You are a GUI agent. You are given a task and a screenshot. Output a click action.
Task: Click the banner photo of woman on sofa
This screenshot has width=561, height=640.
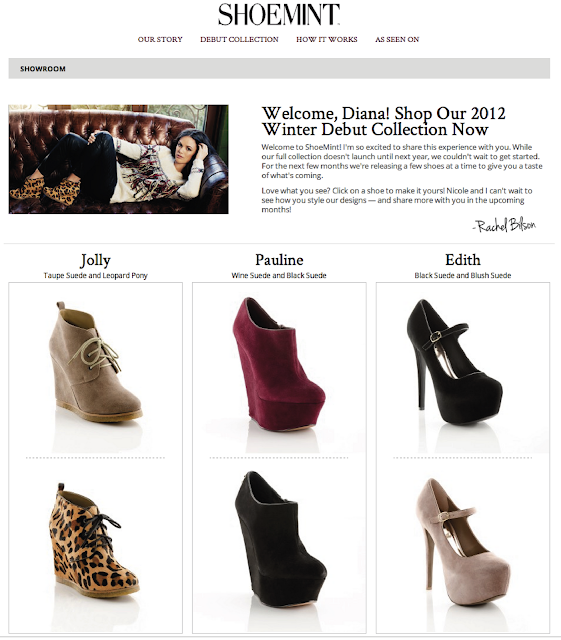coord(118,159)
